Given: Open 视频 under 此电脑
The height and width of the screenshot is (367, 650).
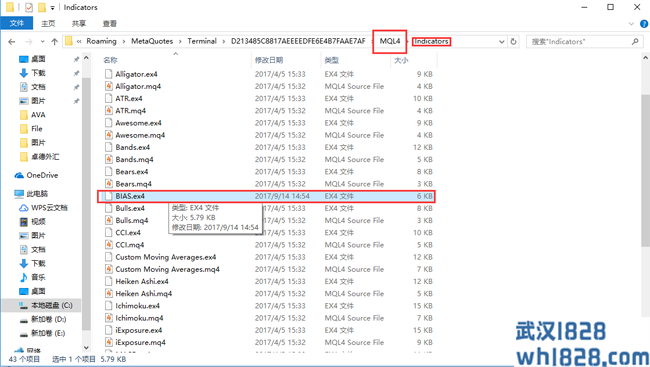Looking at the screenshot, I should [x=38, y=222].
